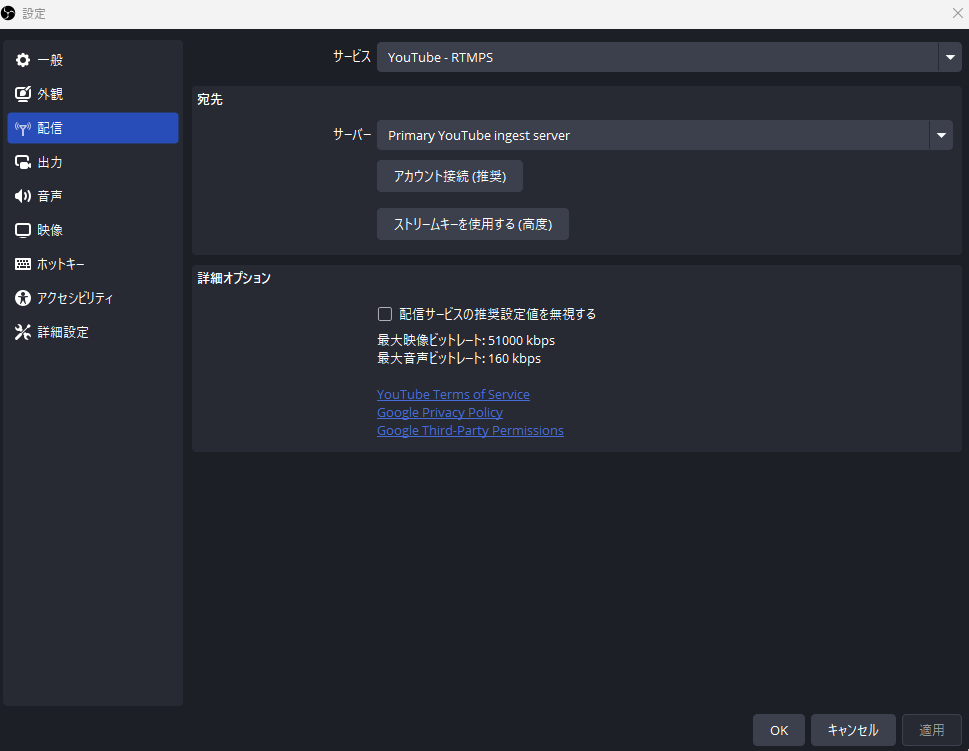This screenshot has height=751, width=969.
Task: Click アカウント接続 (推奨) button
Action: [449, 176]
